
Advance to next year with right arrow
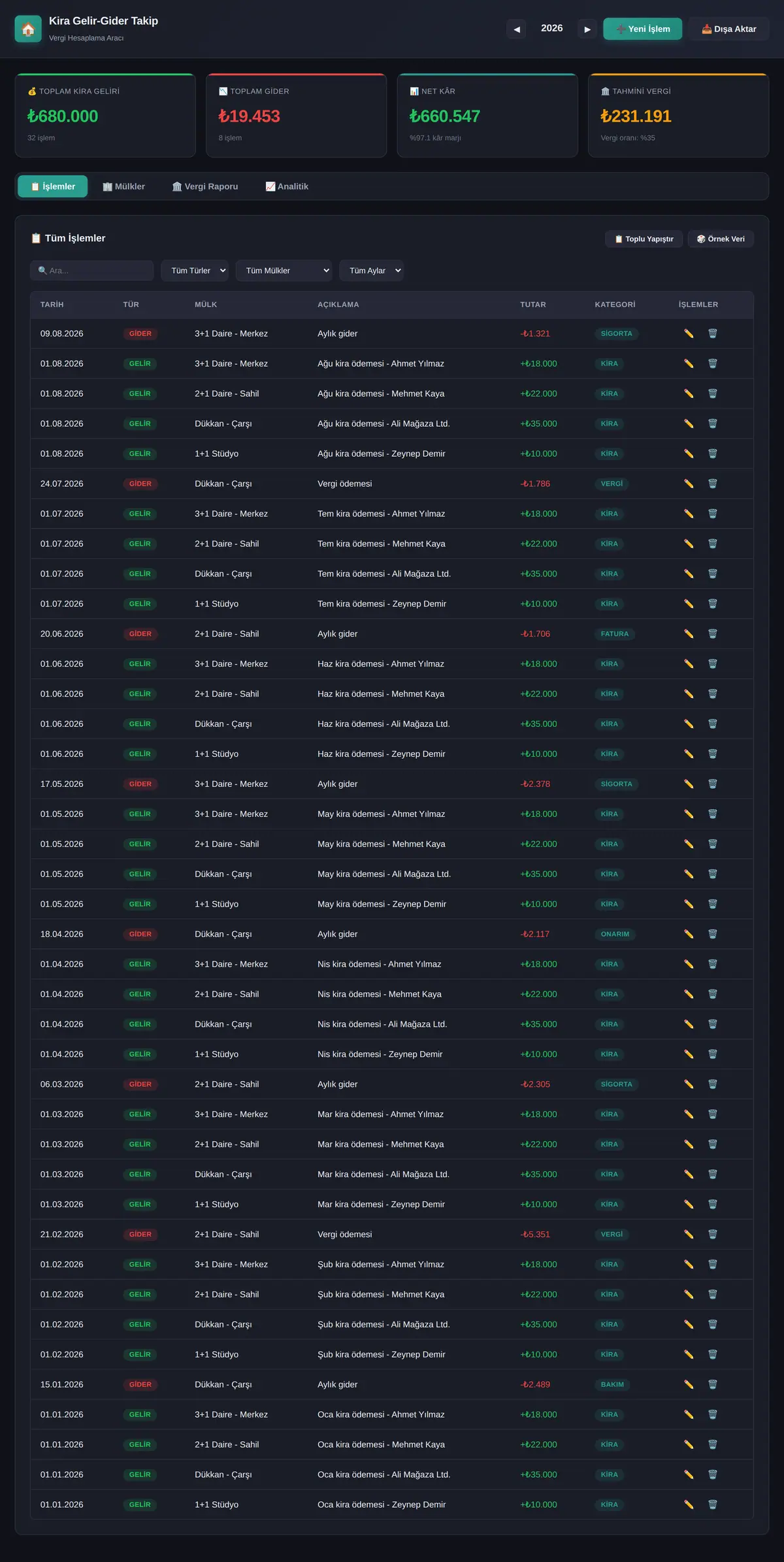(x=587, y=29)
